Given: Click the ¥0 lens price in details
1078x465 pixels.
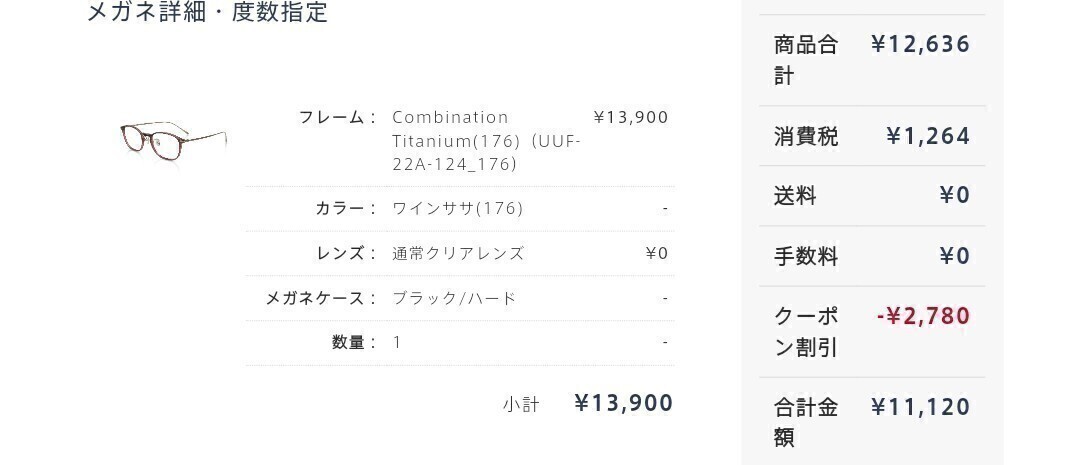Looking at the screenshot, I should pos(656,253).
